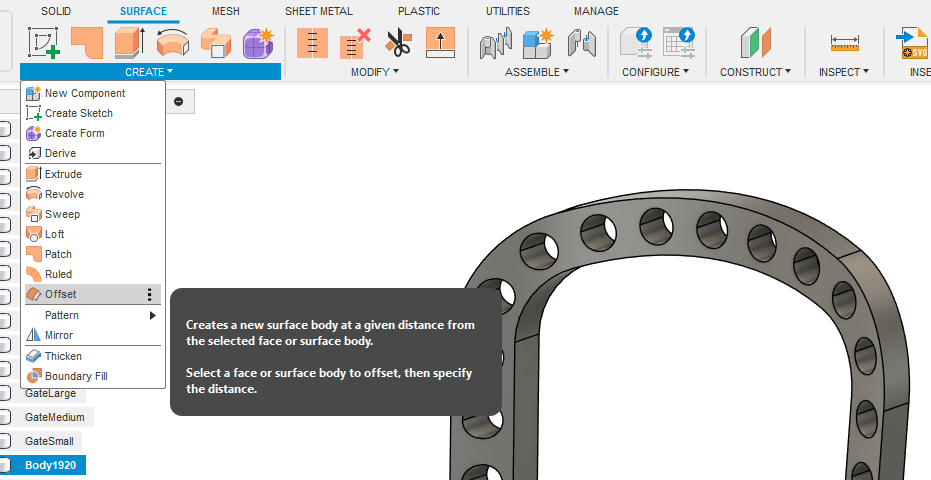Choose Thicken from the Create menu
The image size is (931, 480).
pyautogui.click(x=63, y=356)
